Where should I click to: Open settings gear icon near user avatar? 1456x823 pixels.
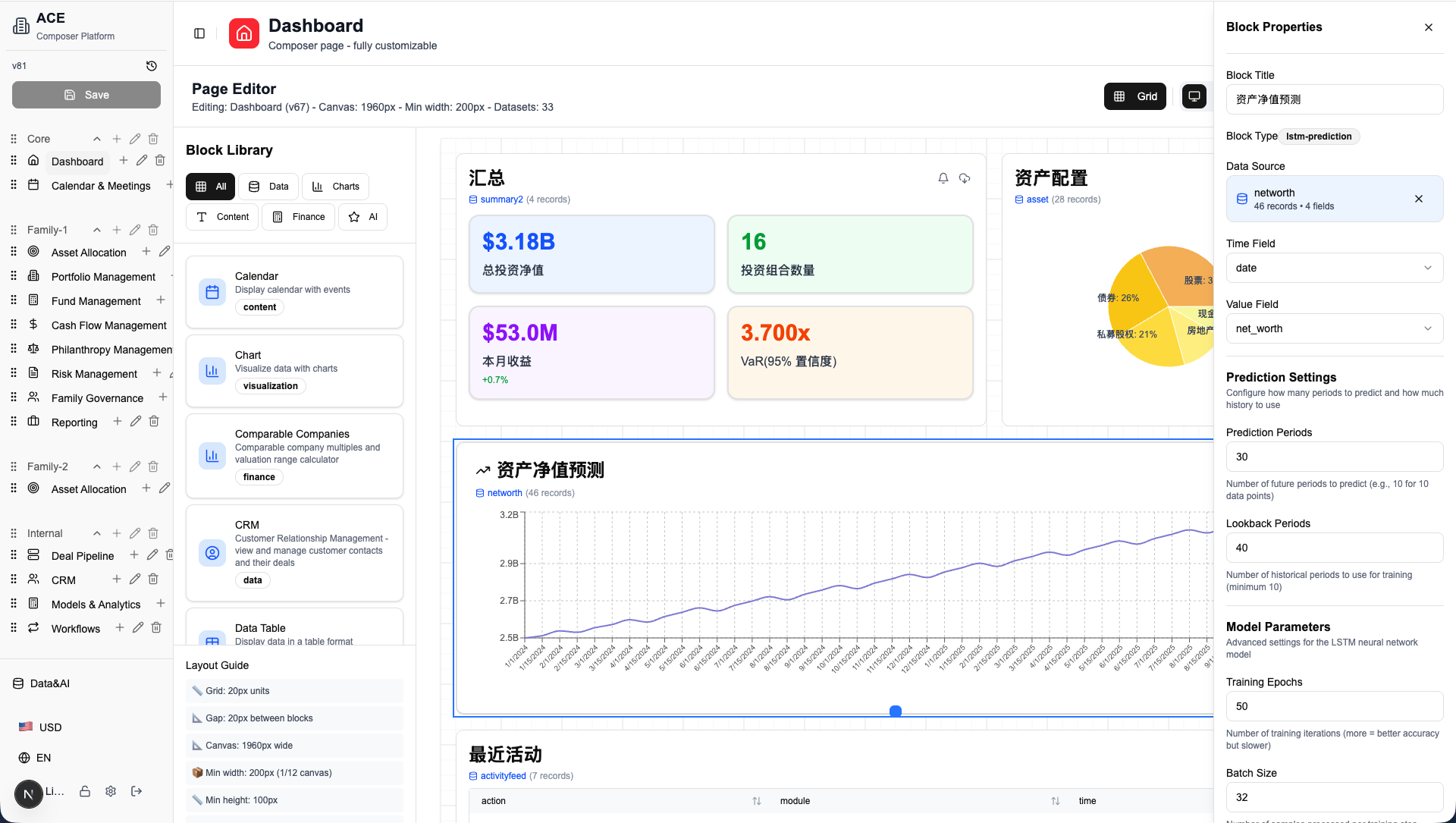pos(111,791)
